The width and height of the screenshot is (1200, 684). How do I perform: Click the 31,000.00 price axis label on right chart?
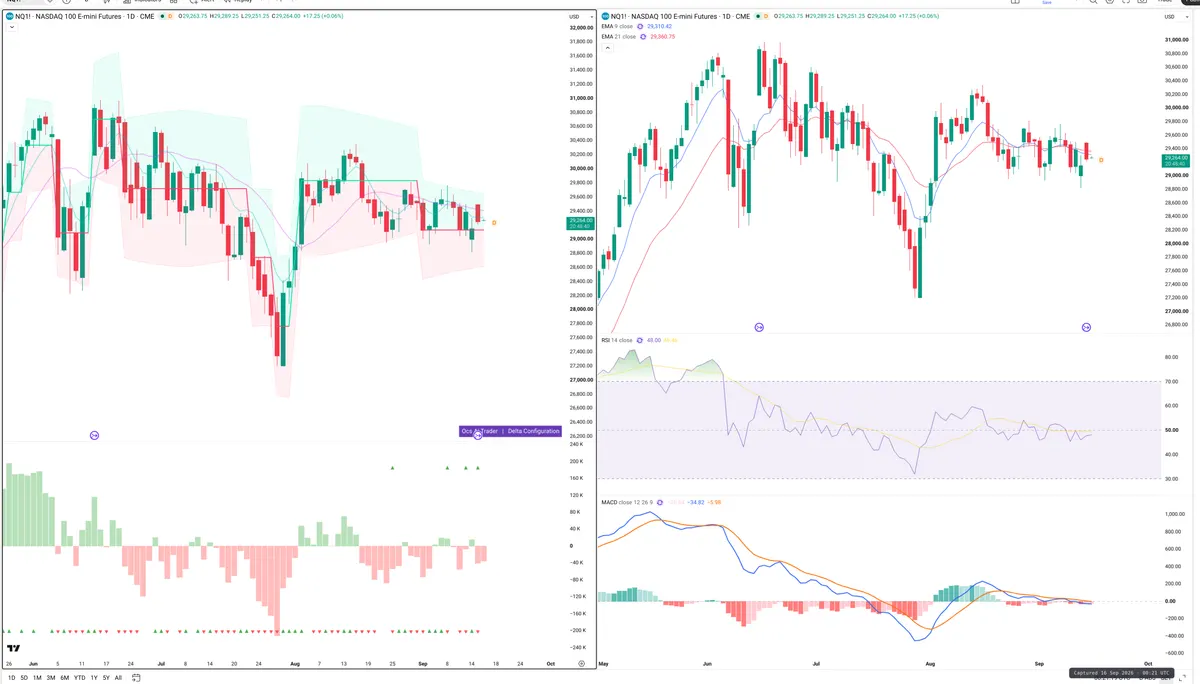pyautogui.click(x=1176, y=39)
